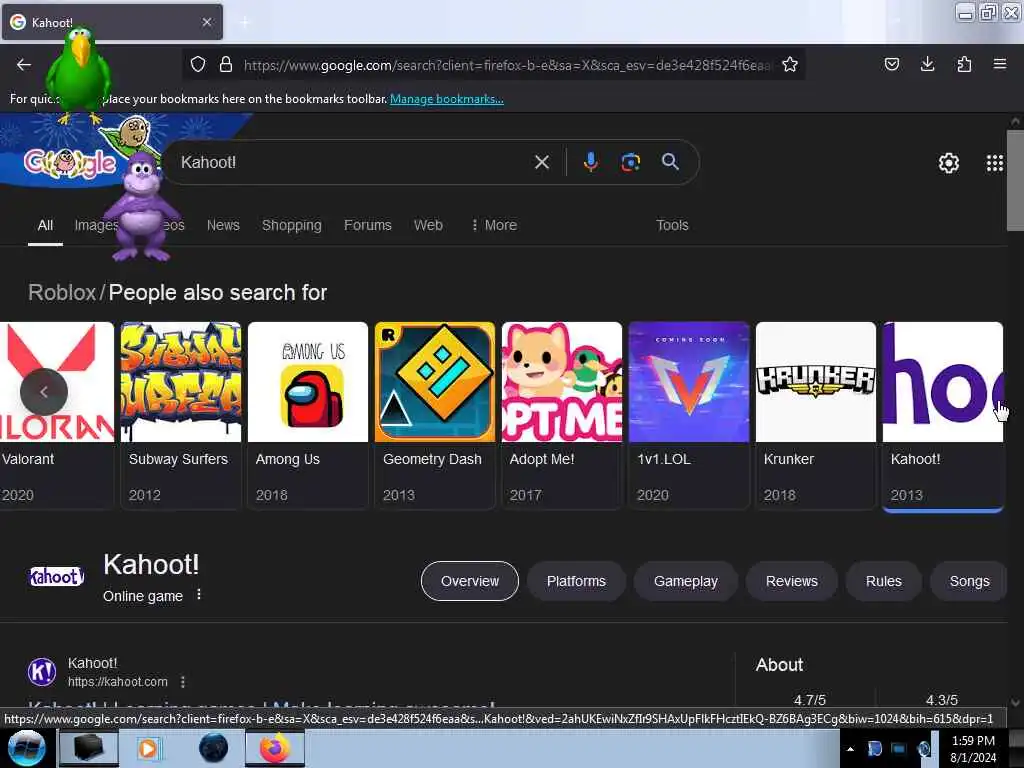
Task: Click the taskbar clock showing 1:59 PM
Action: click(973, 741)
